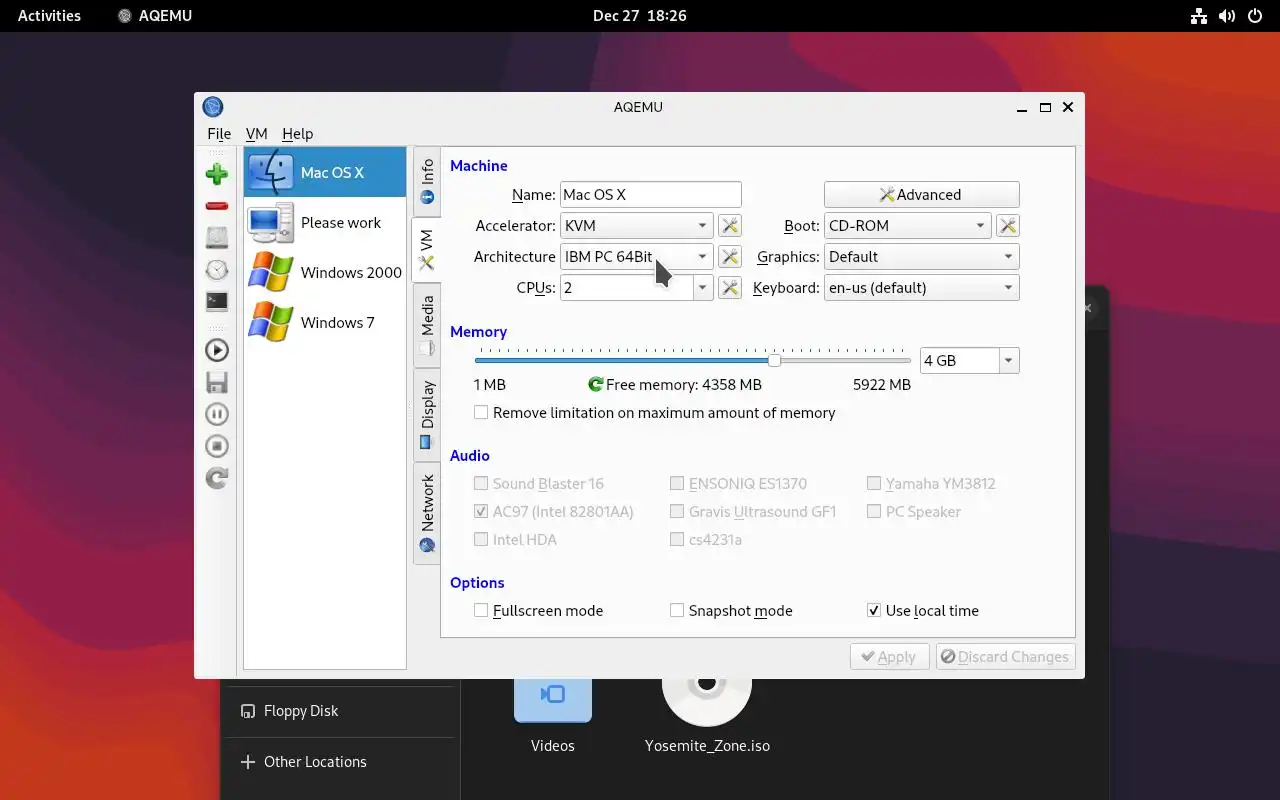Click in the machine Name field

650,195
